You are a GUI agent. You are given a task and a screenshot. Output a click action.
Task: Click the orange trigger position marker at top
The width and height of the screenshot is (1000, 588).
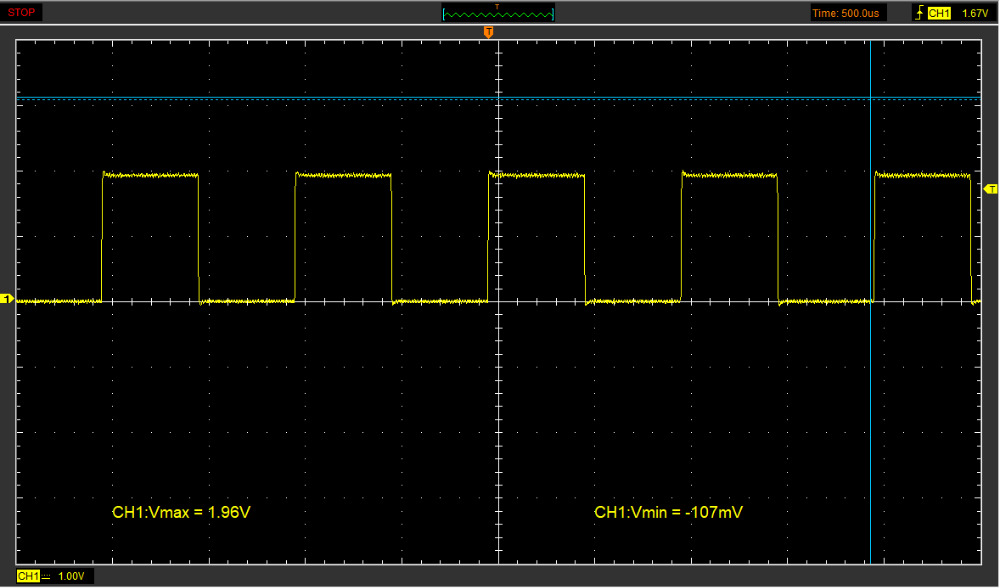click(488, 33)
